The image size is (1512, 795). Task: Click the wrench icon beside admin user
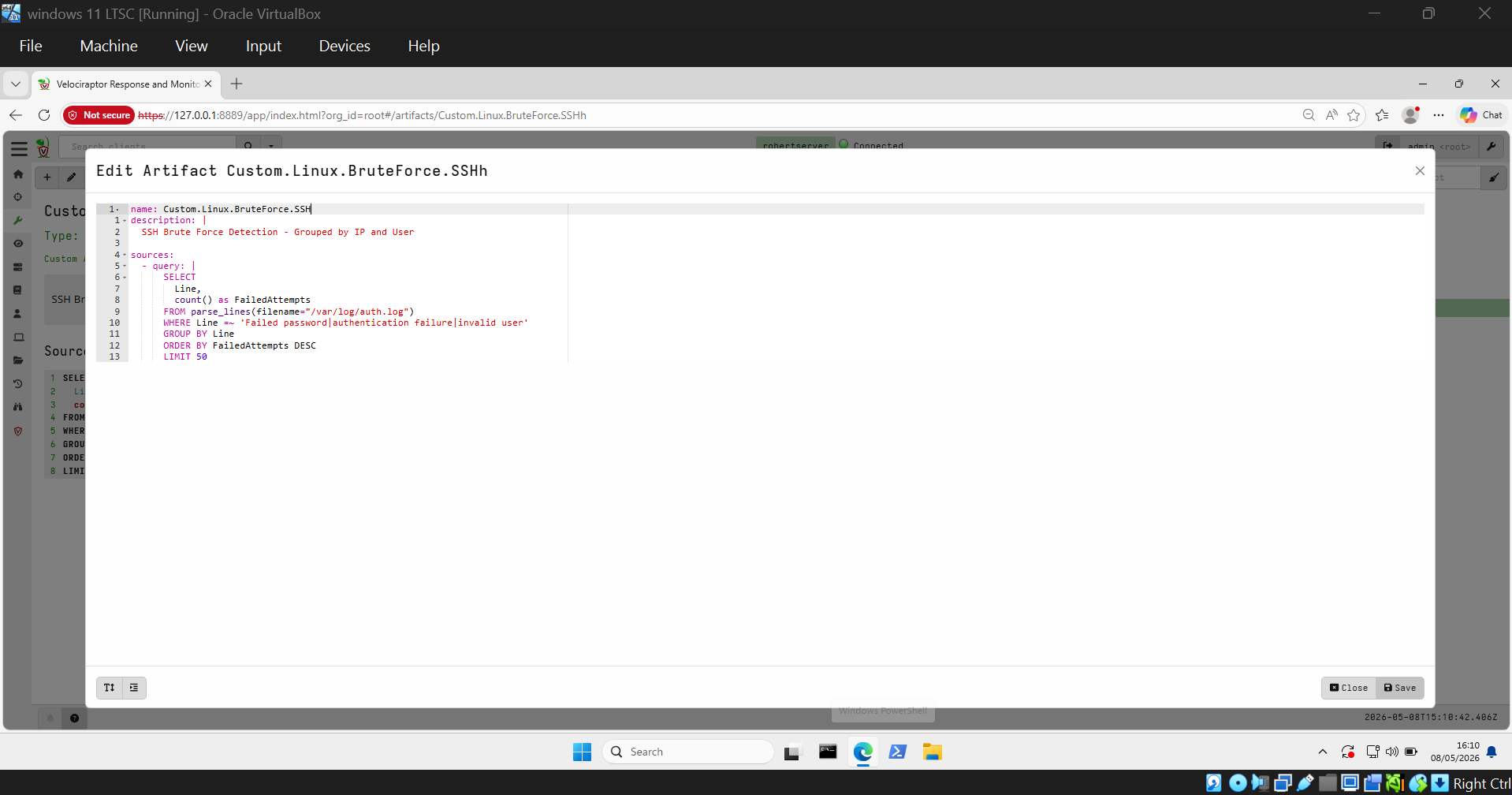point(1491,147)
